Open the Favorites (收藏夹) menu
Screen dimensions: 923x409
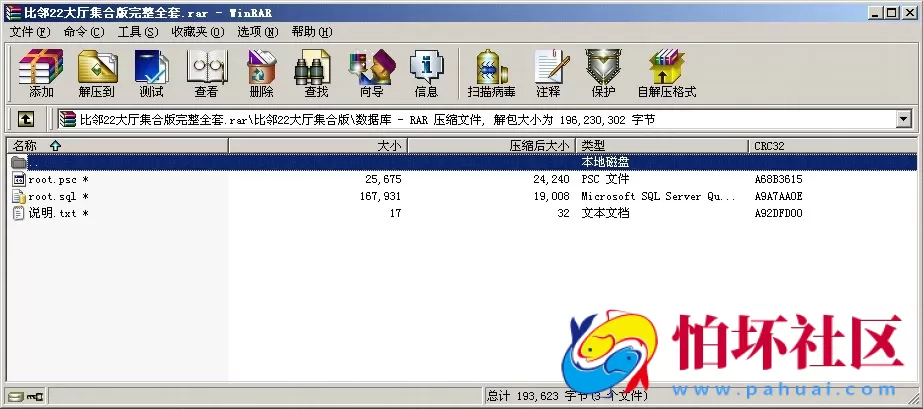pyautogui.click(x=198, y=32)
